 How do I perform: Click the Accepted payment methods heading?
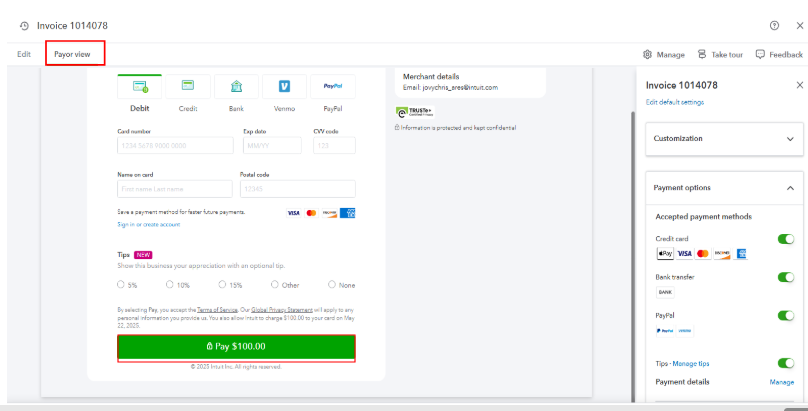point(703,217)
